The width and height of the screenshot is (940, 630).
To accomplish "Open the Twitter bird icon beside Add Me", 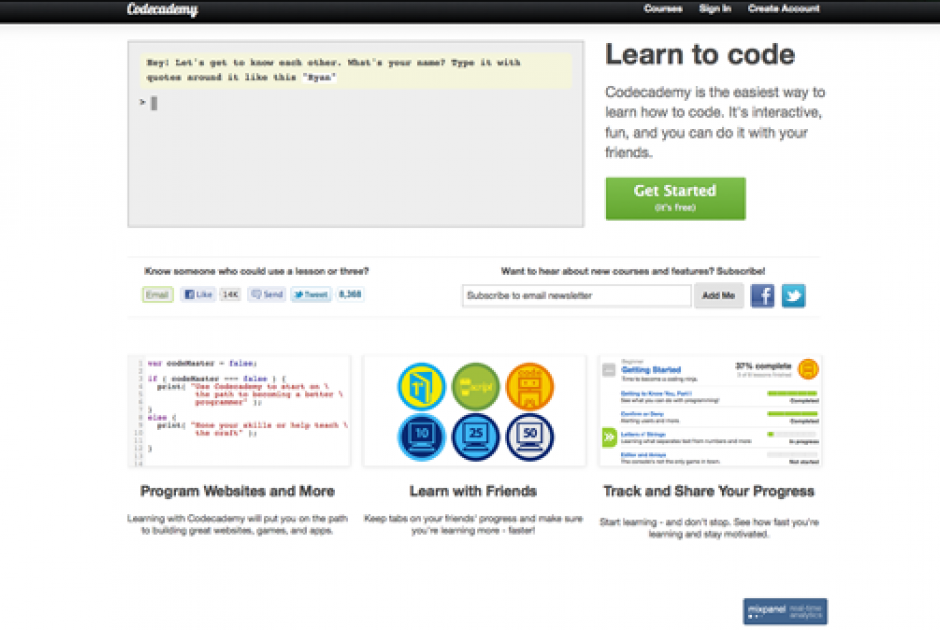I will (793, 296).
